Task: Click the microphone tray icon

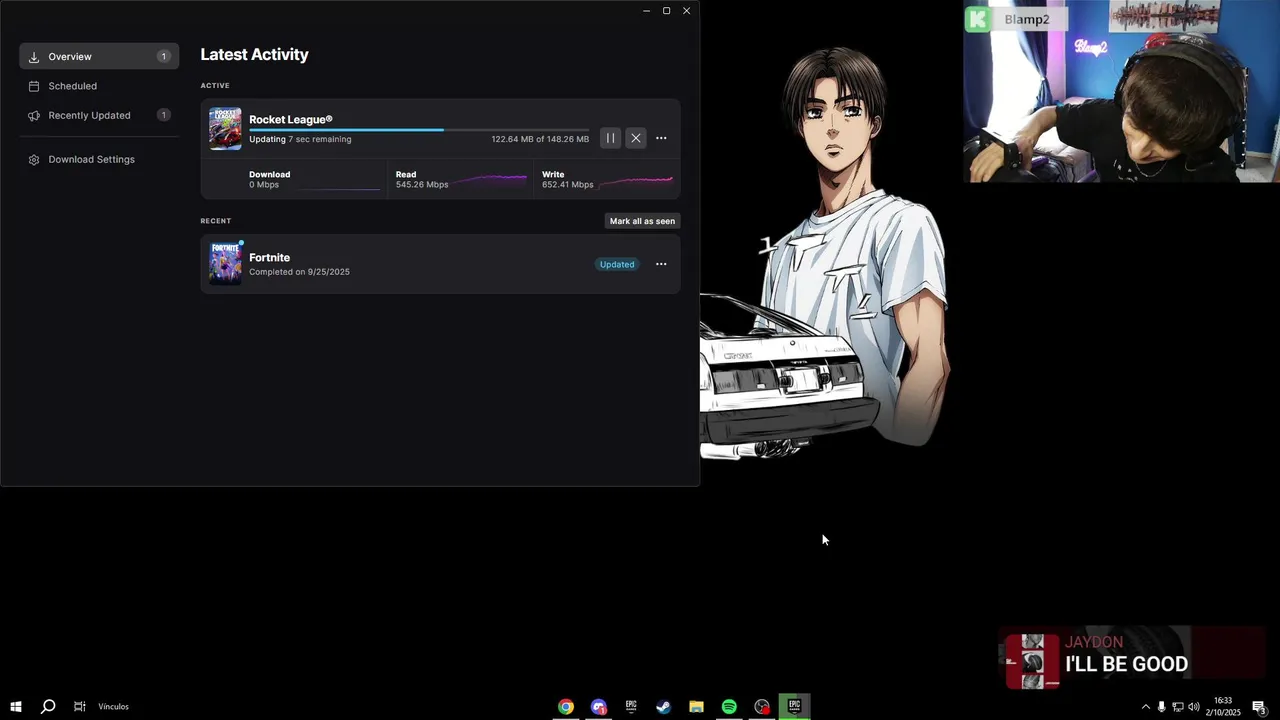Action: [1161, 707]
